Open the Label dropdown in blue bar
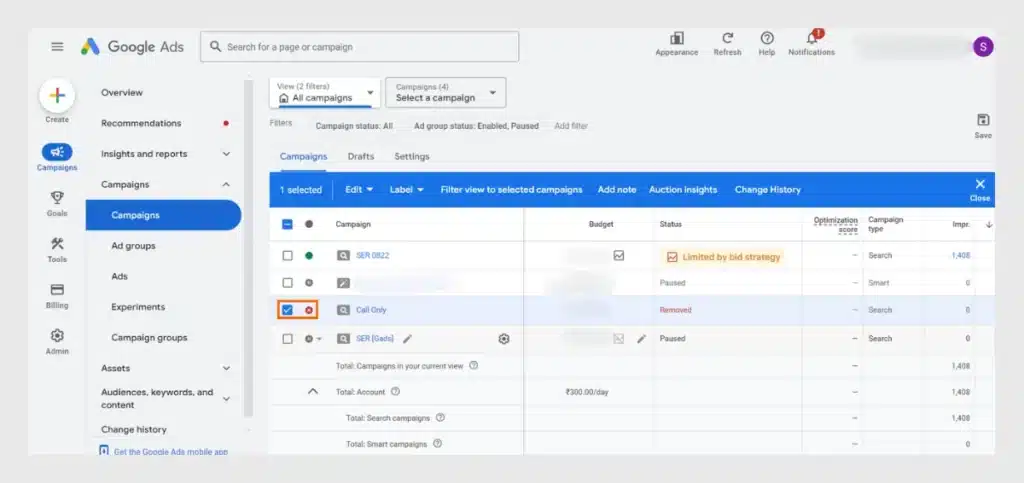Screen dimensions: 1024x483 (407, 189)
